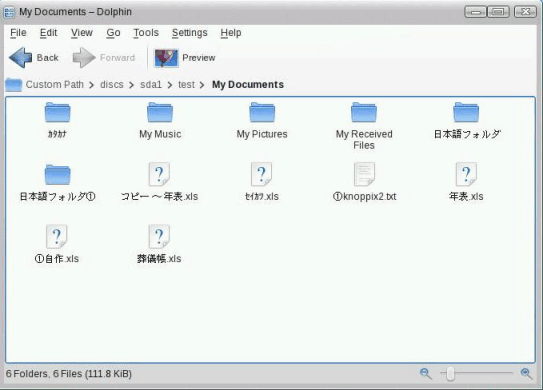Image resolution: width=543 pixels, height=390 pixels.
Task: Select the 葬儀帳.xls file icon
Action: pyautogui.click(x=159, y=237)
